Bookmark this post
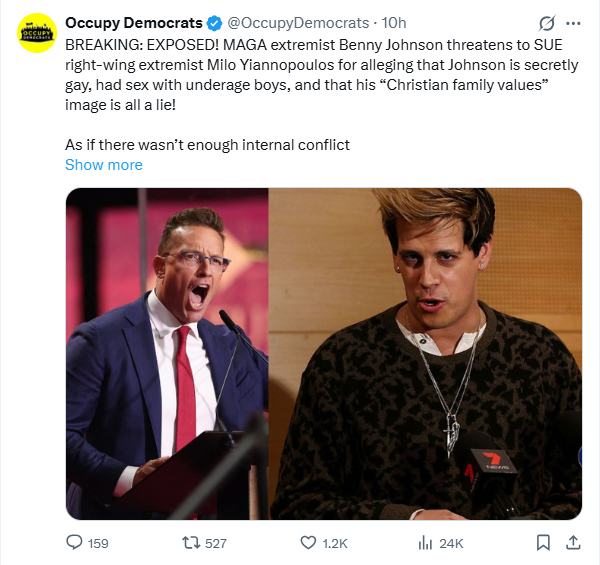 [543, 543]
